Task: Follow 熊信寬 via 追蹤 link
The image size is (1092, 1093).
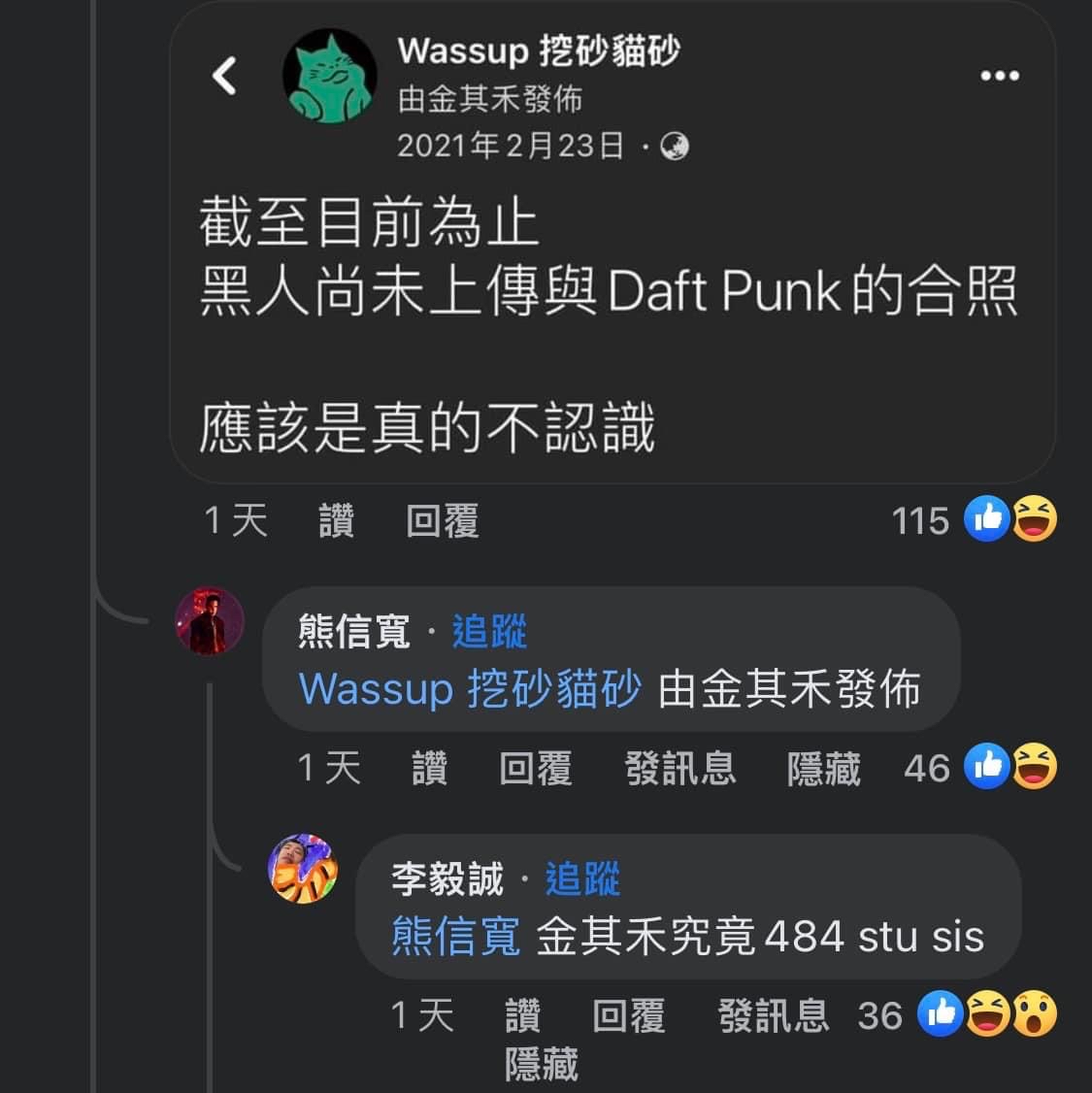Action: tap(489, 632)
